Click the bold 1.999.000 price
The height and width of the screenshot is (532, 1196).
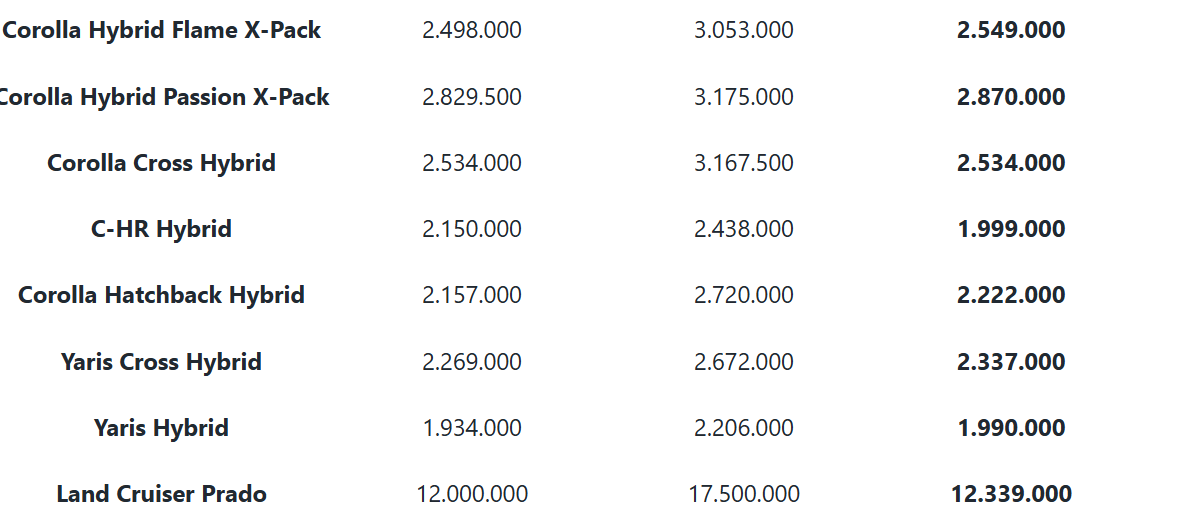point(1011,229)
